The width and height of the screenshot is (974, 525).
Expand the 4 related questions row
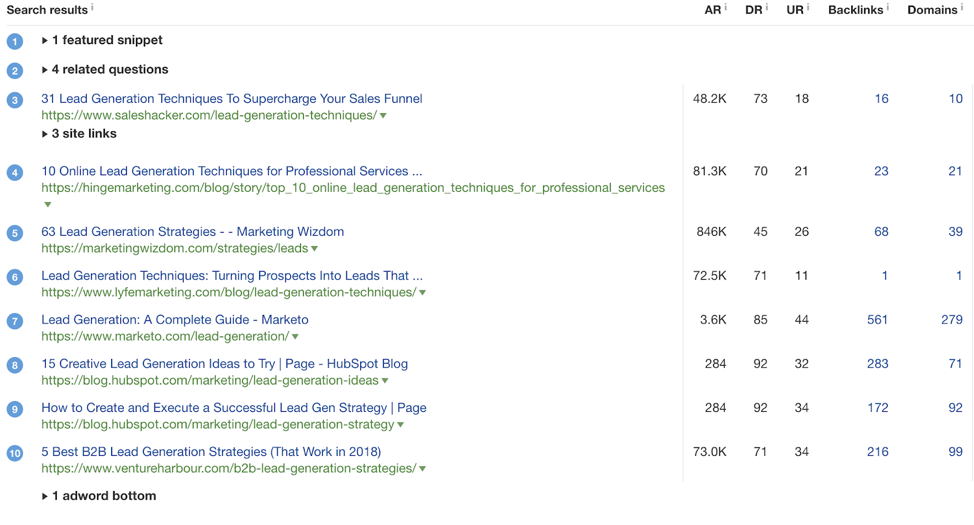point(105,70)
